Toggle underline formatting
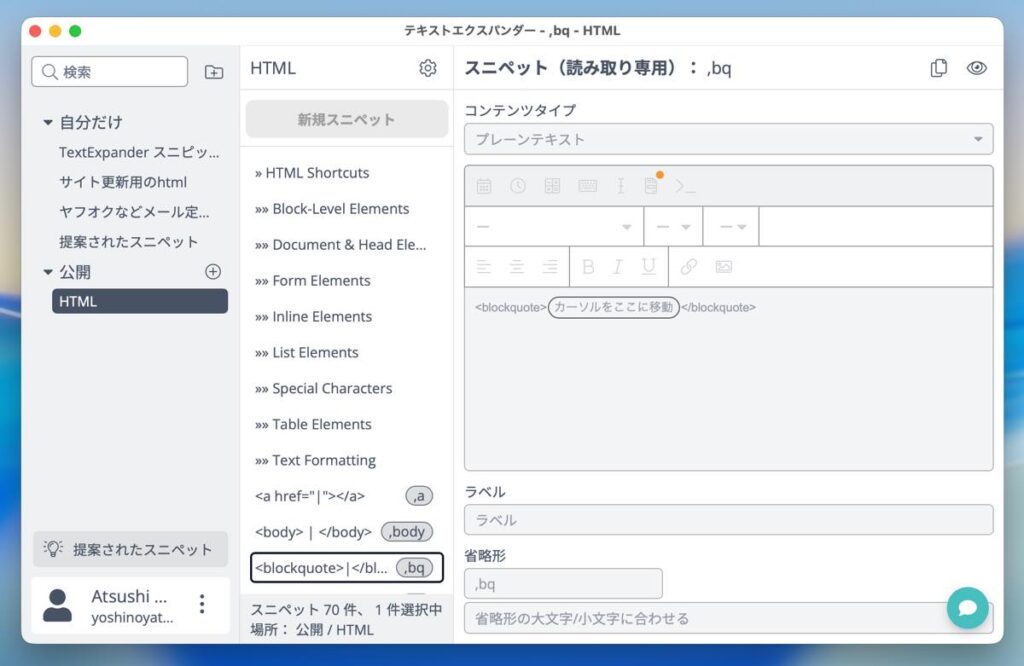This screenshot has width=1024, height=666. click(648, 266)
